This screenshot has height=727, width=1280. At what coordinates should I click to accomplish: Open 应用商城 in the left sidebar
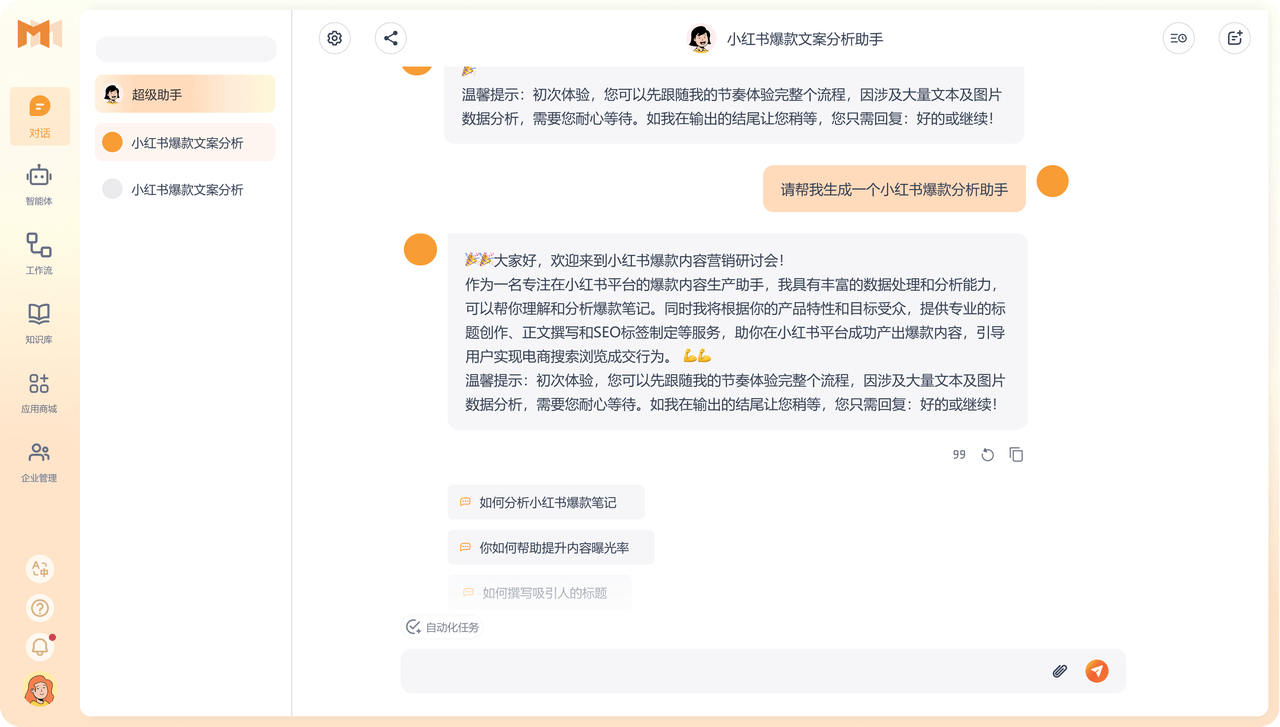pyautogui.click(x=39, y=392)
